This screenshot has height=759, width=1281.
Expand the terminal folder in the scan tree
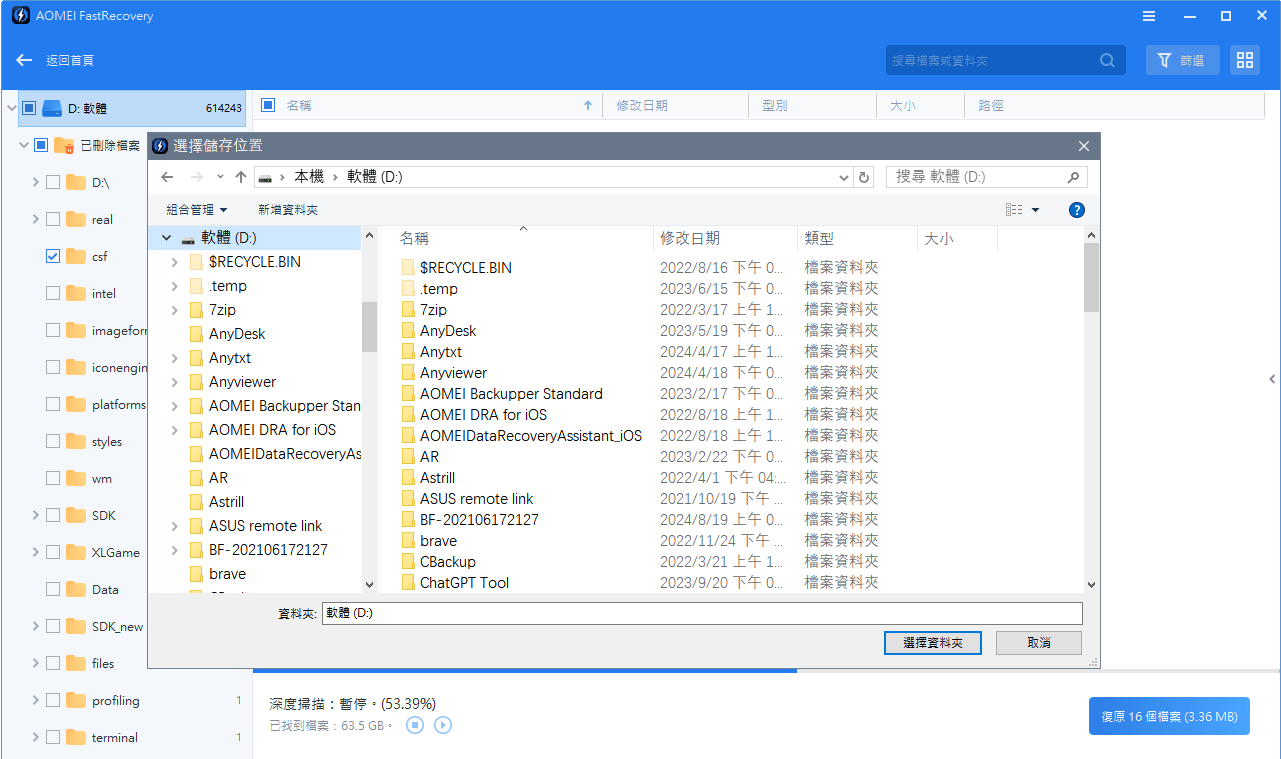pyautogui.click(x=36, y=737)
